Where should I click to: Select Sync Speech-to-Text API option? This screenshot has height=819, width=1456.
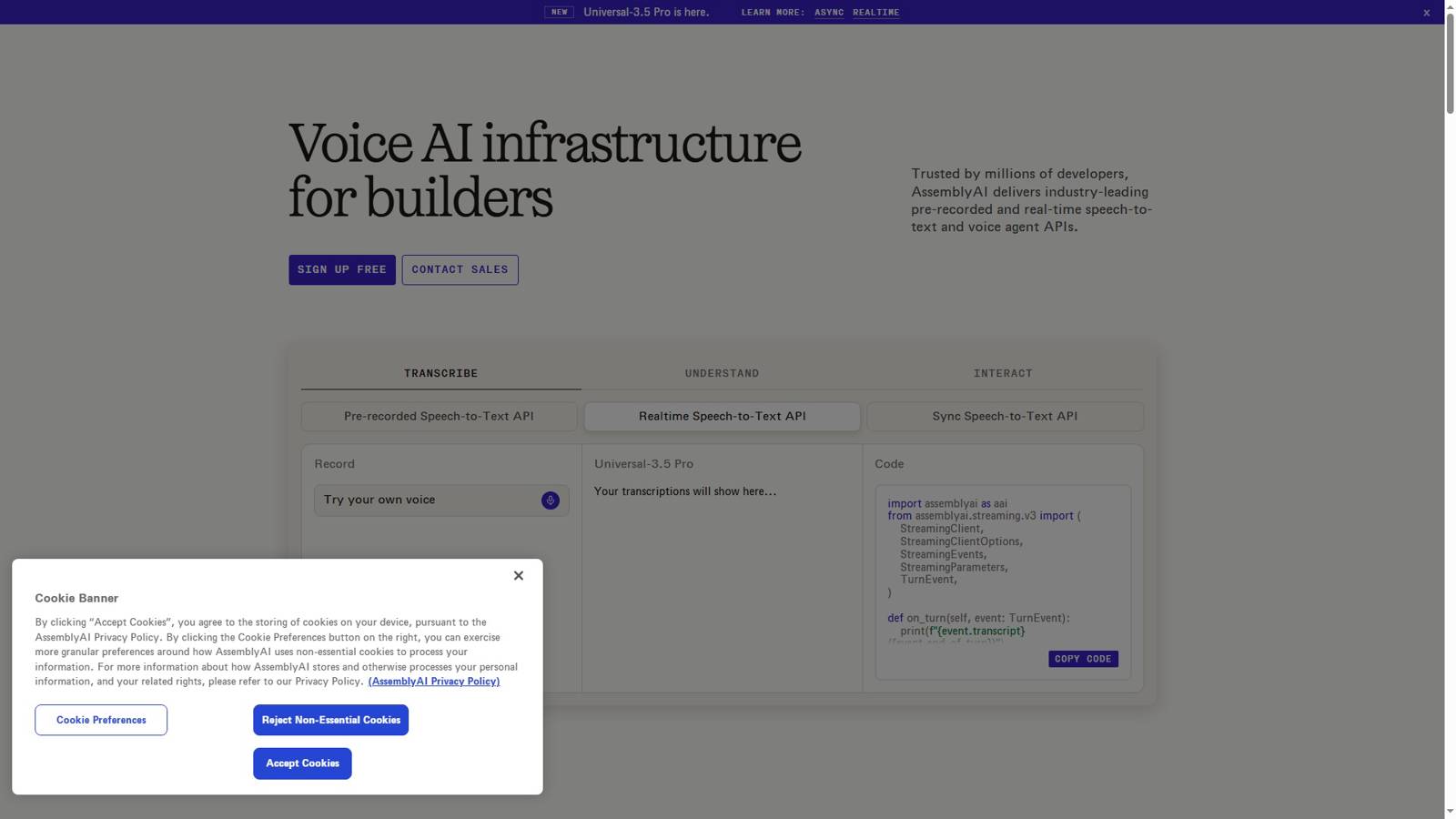(x=1006, y=417)
